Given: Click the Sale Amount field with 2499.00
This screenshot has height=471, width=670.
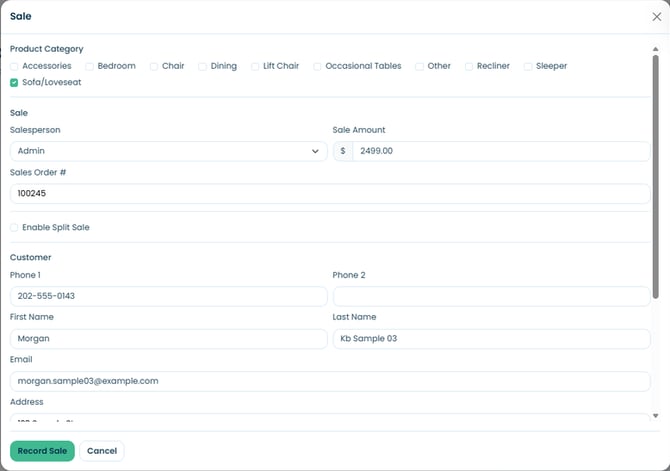Looking at the screenshot, I should (502, 151).
